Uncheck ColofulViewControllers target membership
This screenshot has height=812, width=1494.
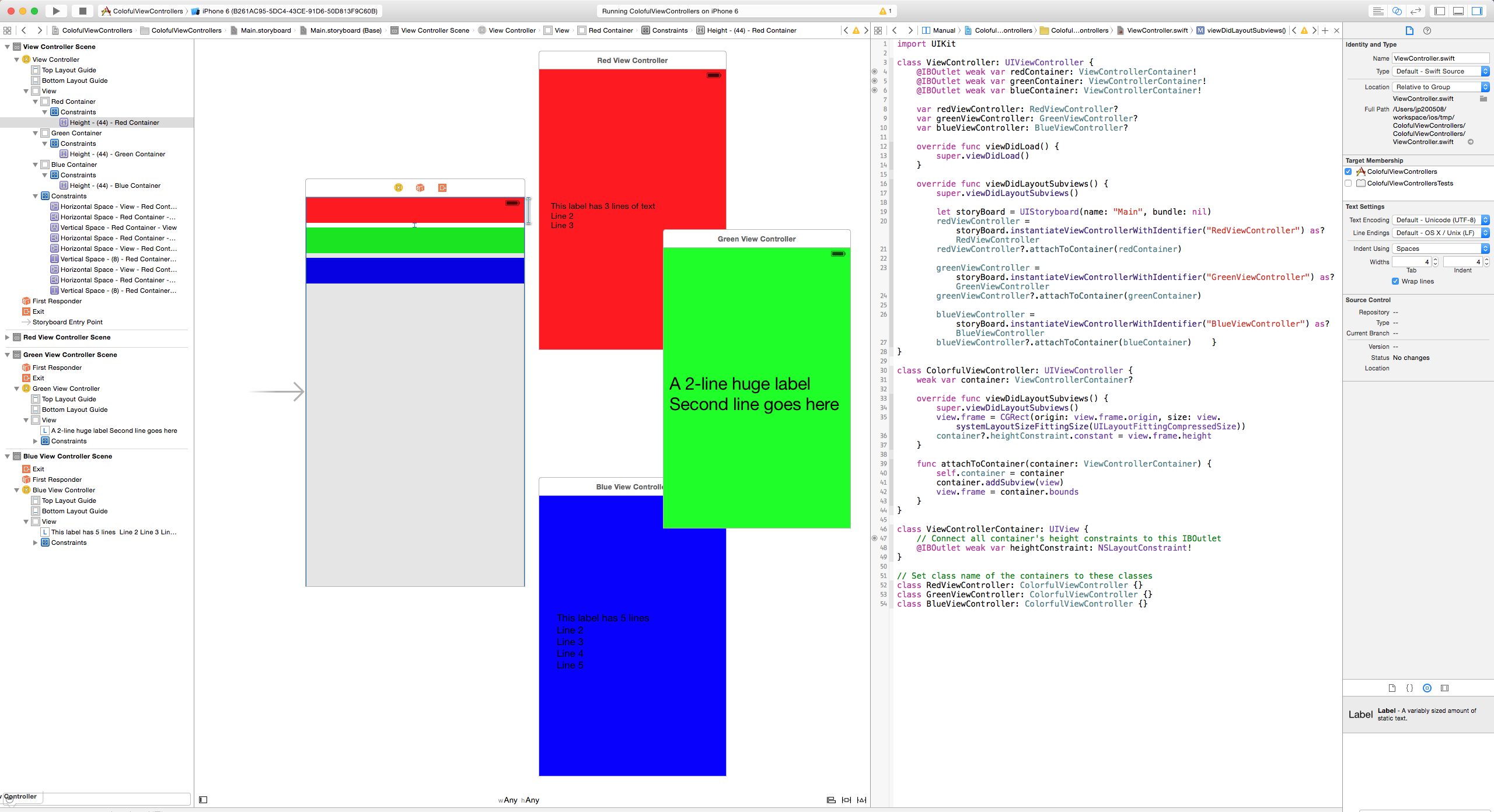[1348, 171]
